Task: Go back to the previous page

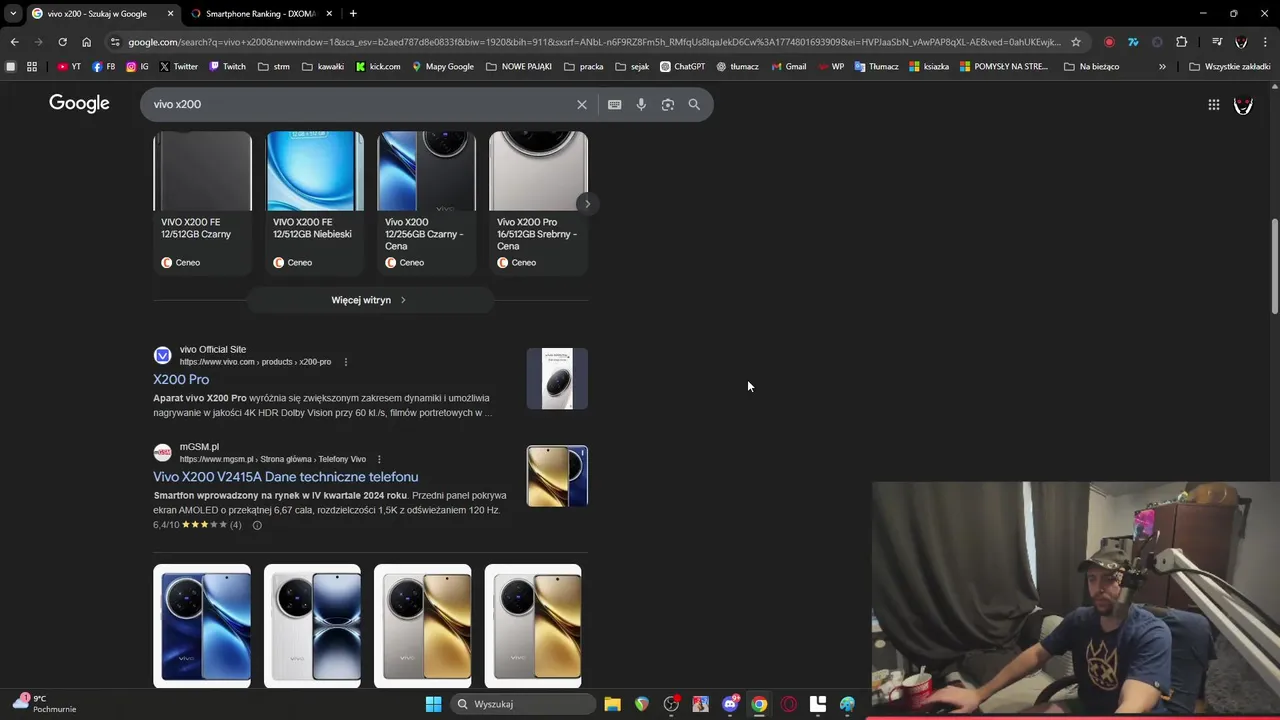Action: [14, 42]
